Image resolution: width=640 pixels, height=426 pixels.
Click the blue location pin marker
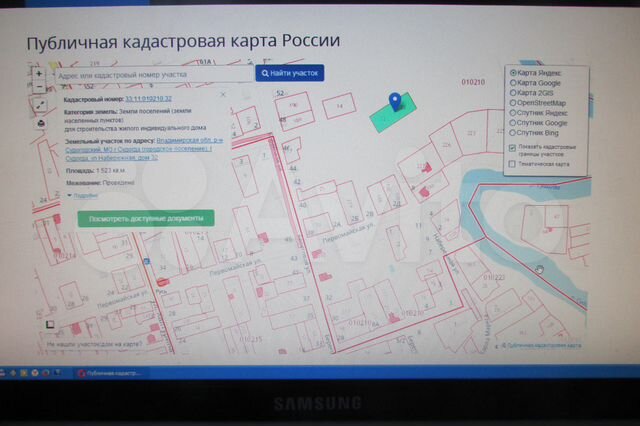[395, 102]
